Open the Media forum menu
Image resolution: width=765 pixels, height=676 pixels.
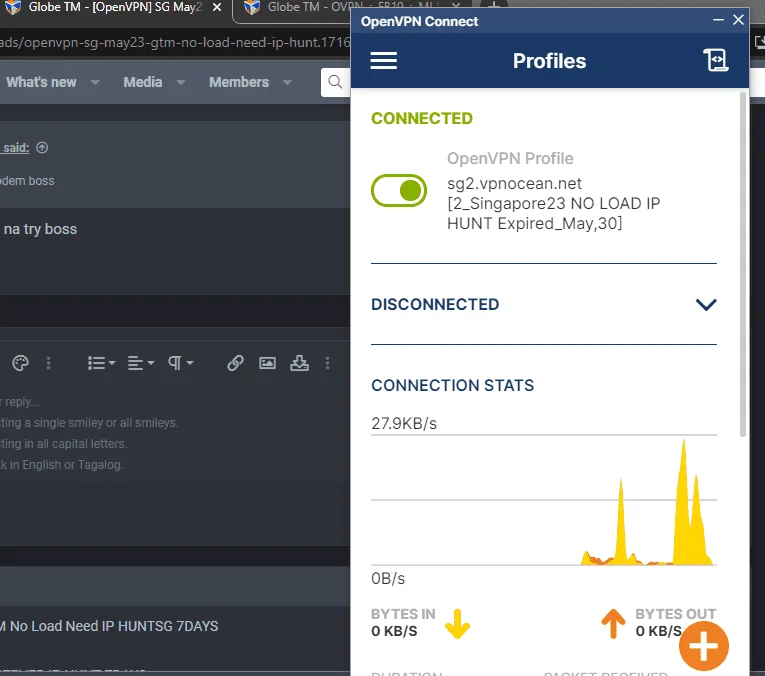click(142, 82)
